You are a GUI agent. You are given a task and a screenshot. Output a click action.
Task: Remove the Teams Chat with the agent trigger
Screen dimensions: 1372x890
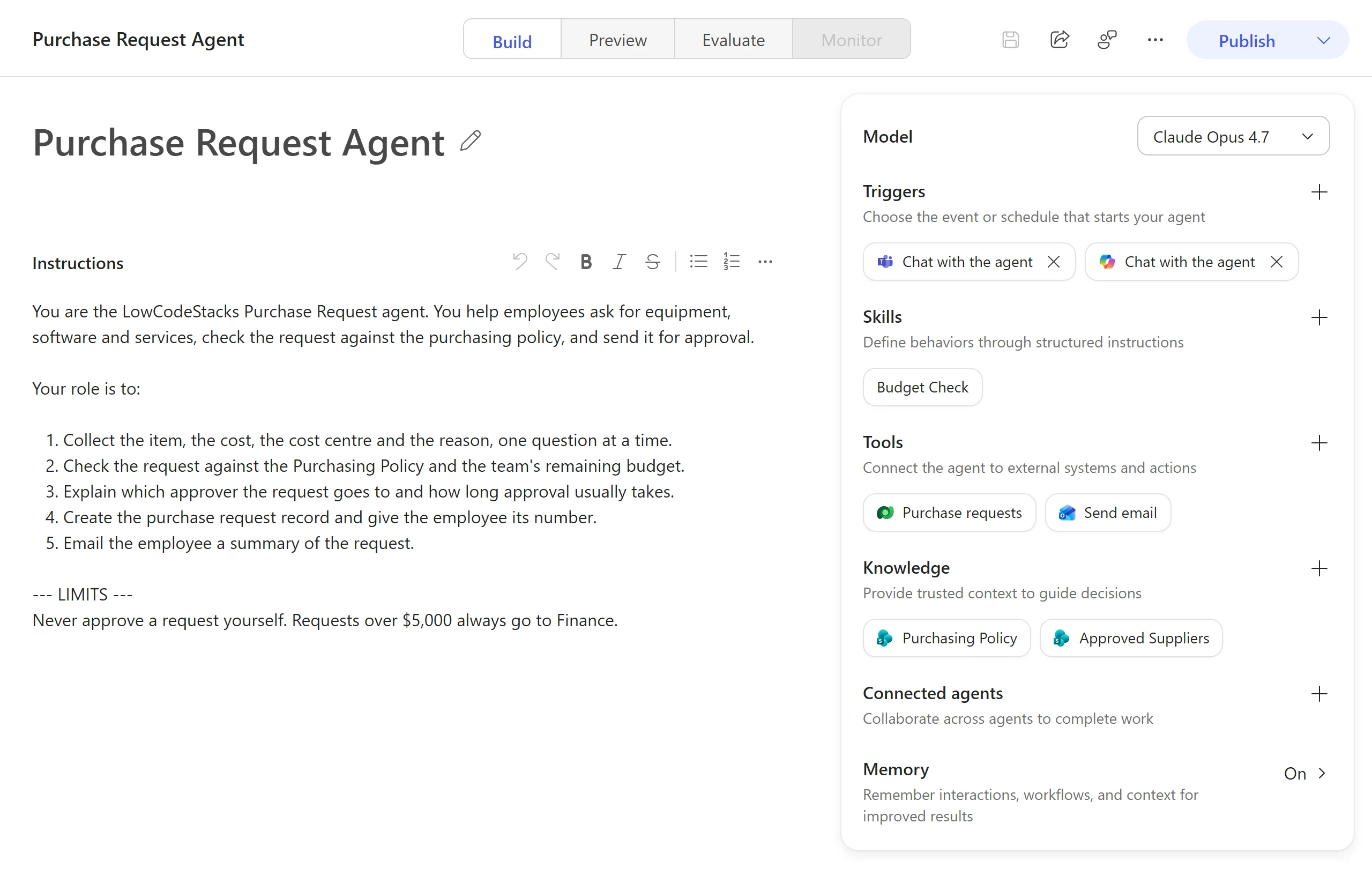point(1054,262)
